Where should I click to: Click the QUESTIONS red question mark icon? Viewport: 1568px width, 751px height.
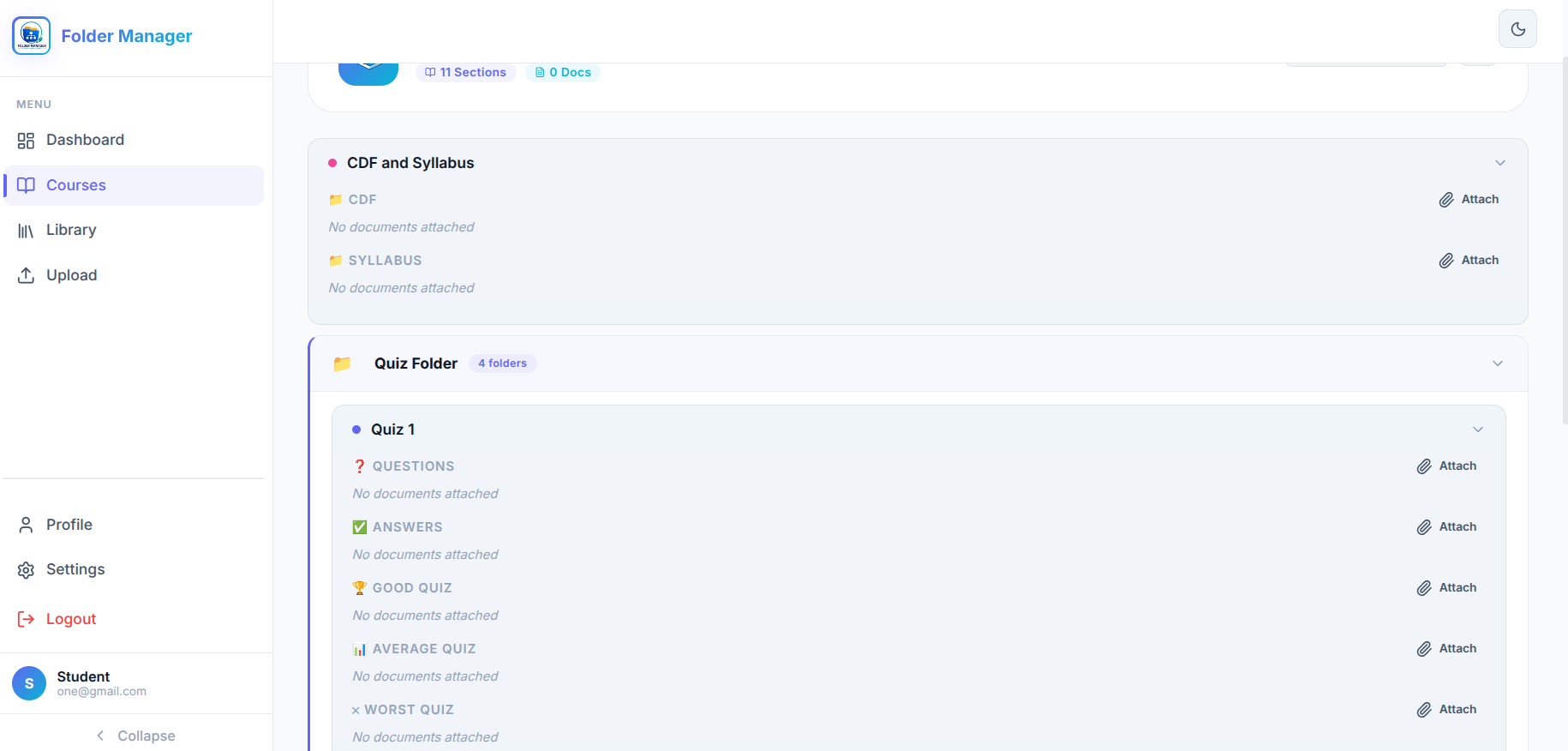[360, 466]
